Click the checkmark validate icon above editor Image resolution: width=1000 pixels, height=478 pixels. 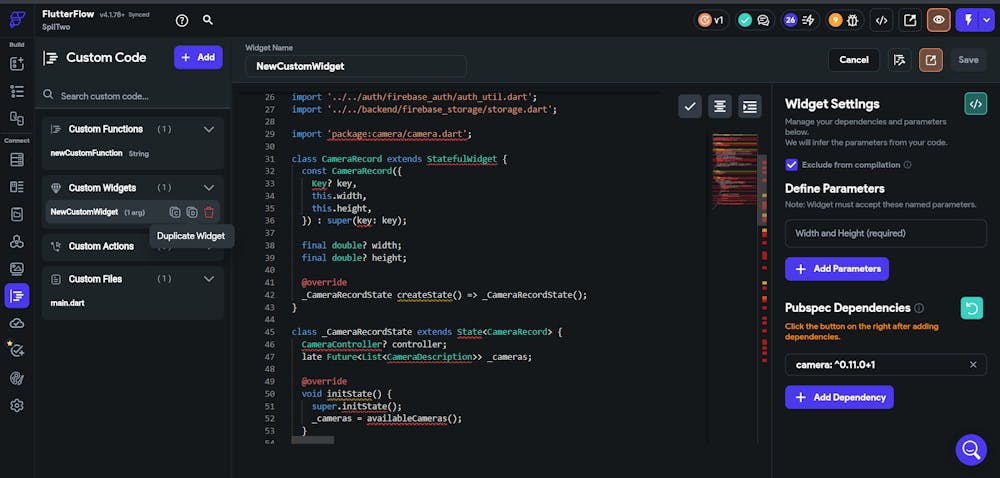(x=689, y=106)
